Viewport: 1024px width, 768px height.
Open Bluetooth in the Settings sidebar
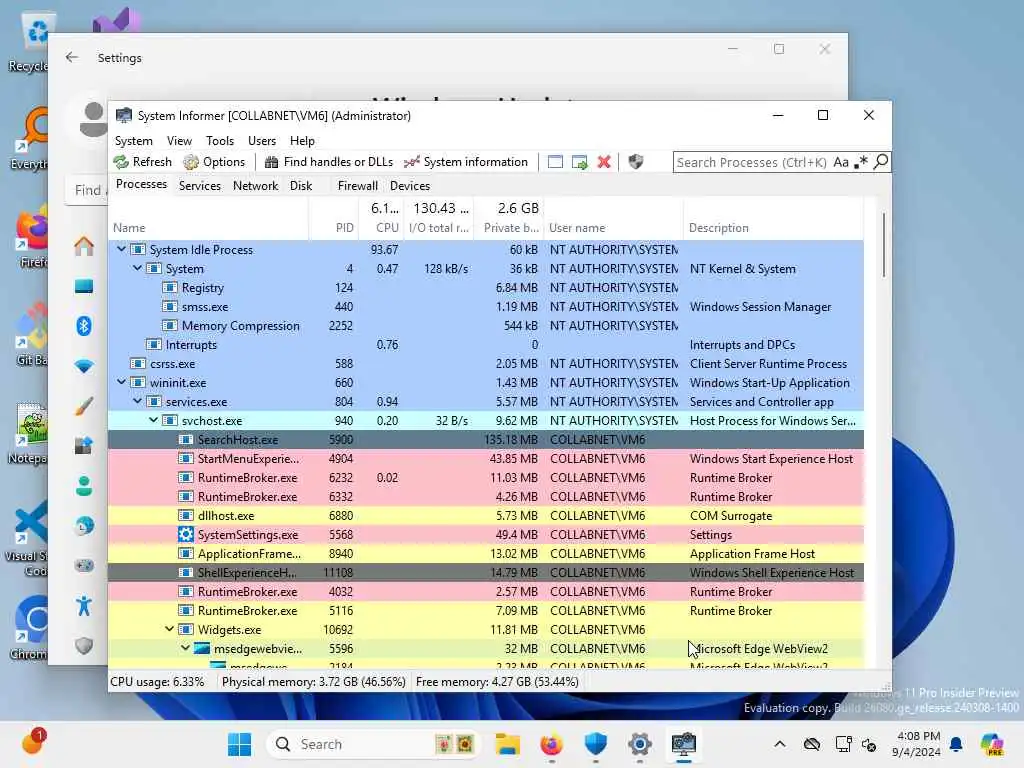pyautogui.click(x=84, y=325)
